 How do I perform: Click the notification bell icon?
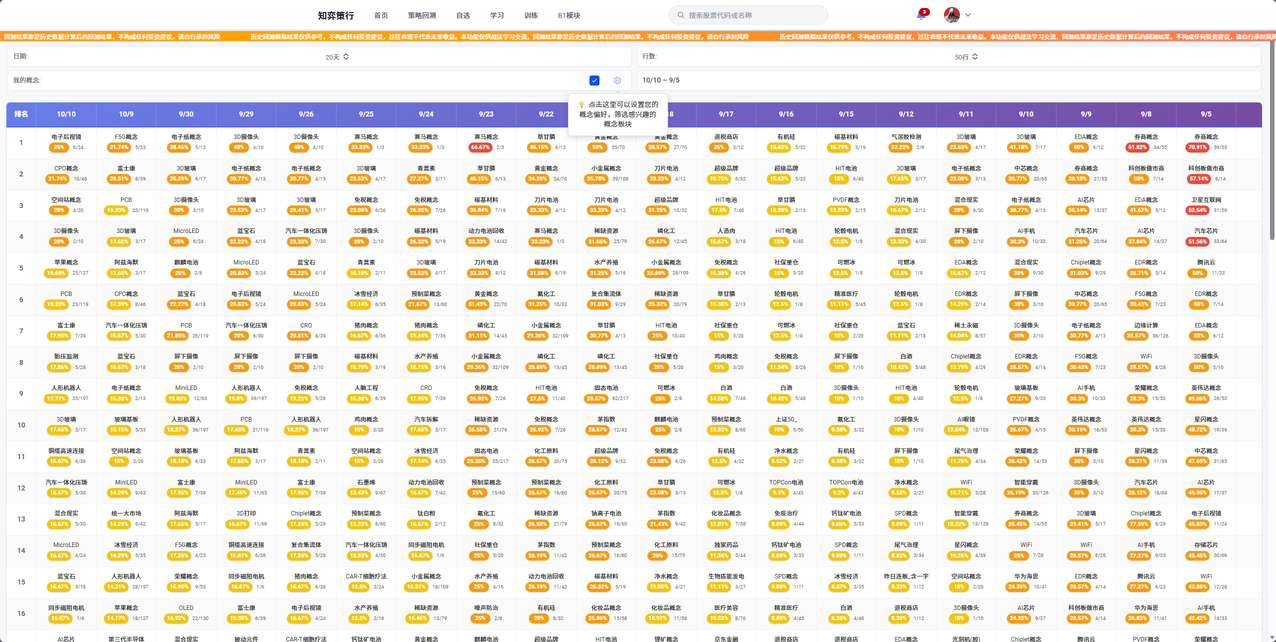tap(921, 15)
